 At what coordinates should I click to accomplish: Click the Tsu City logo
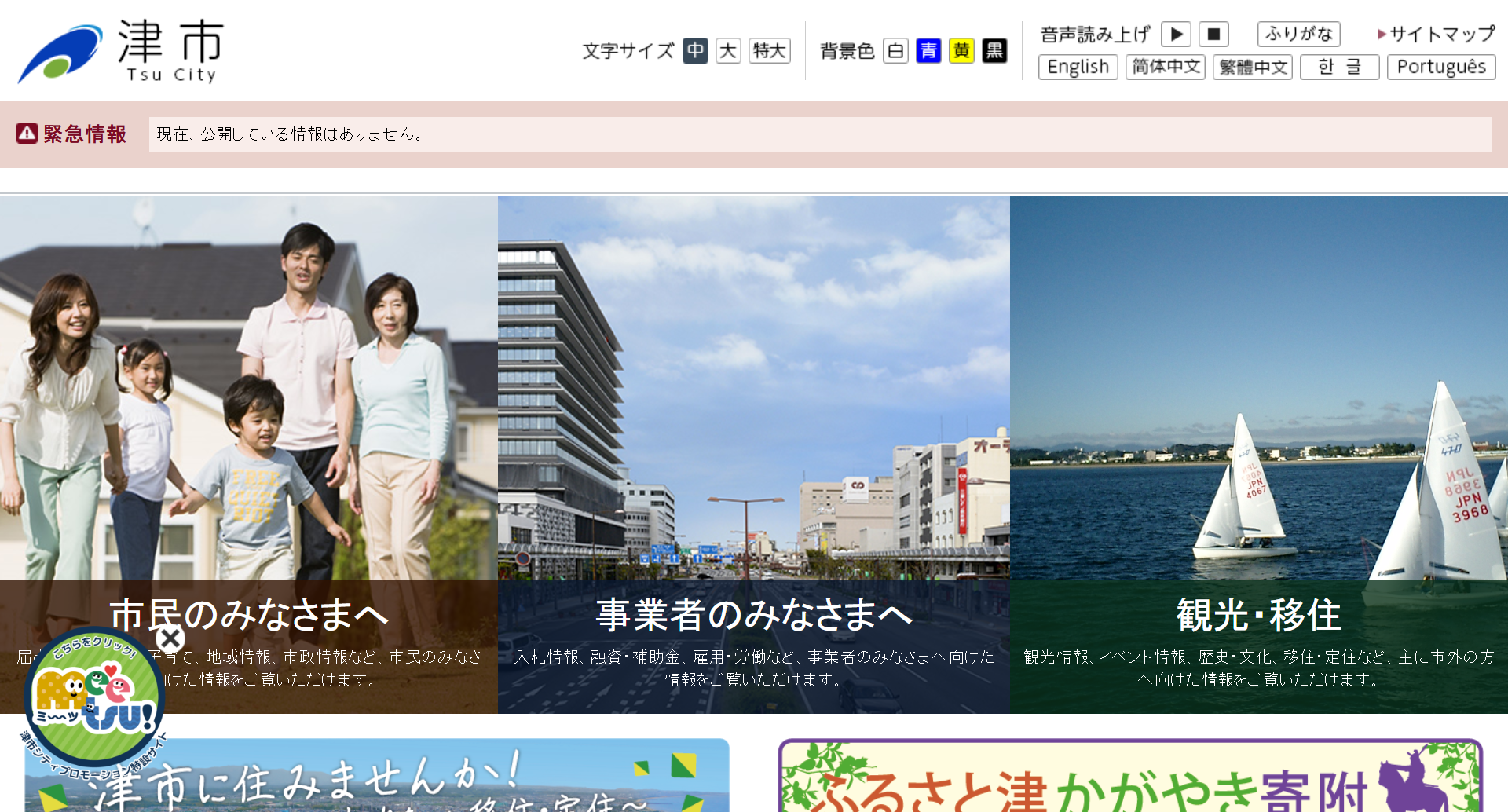[x=122, y=52]
